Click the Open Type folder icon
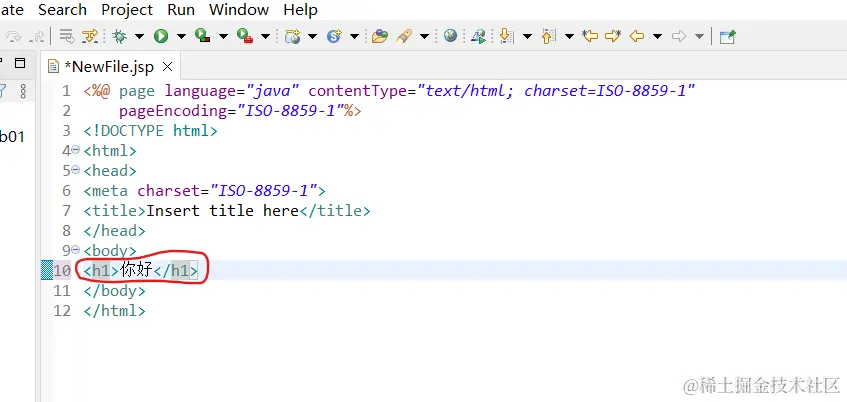Image resolution: width=847 pixels, height=402 pixels. 380,36
